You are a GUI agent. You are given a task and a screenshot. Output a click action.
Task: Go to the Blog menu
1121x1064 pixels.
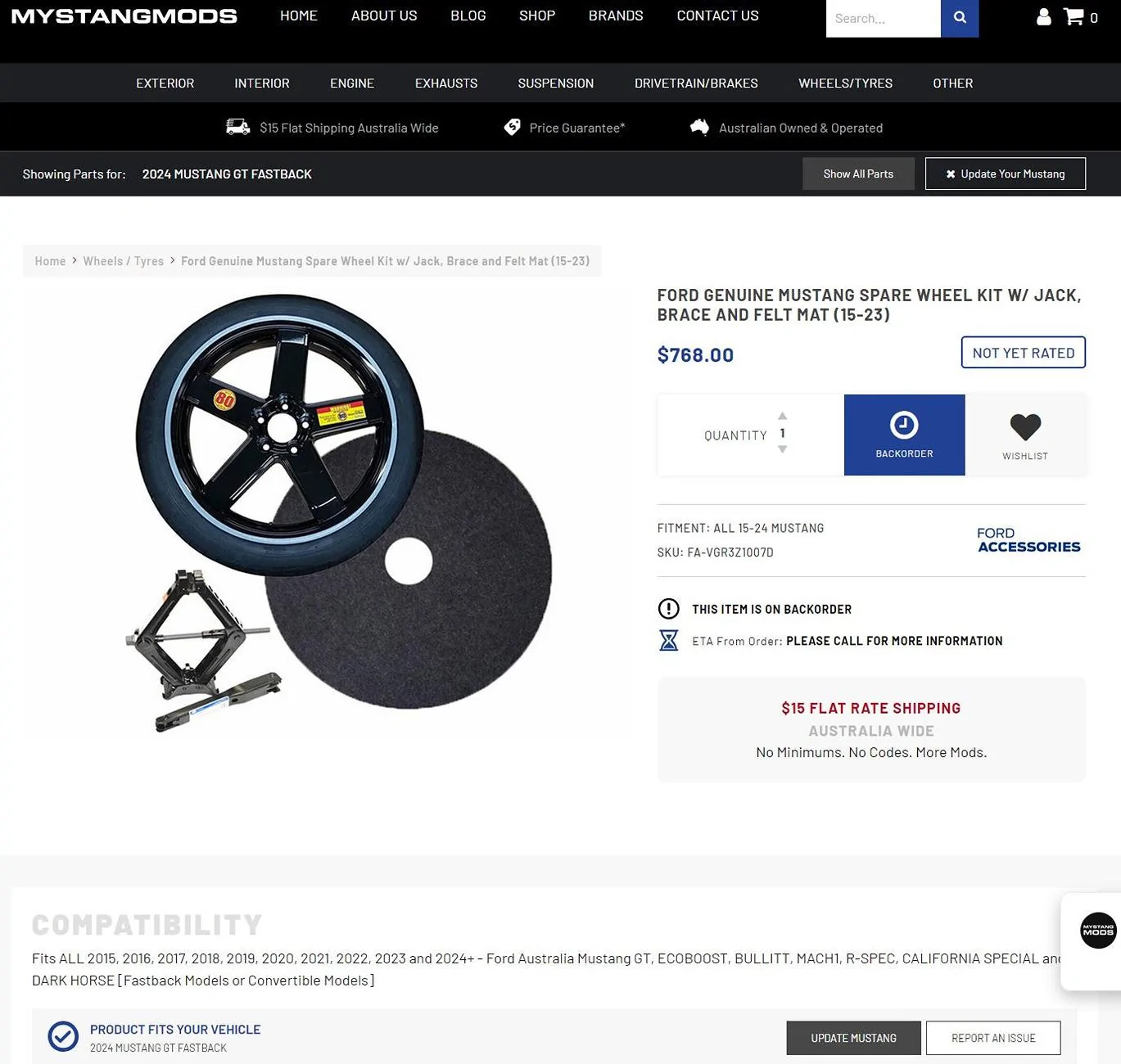(x=468, y=16)
